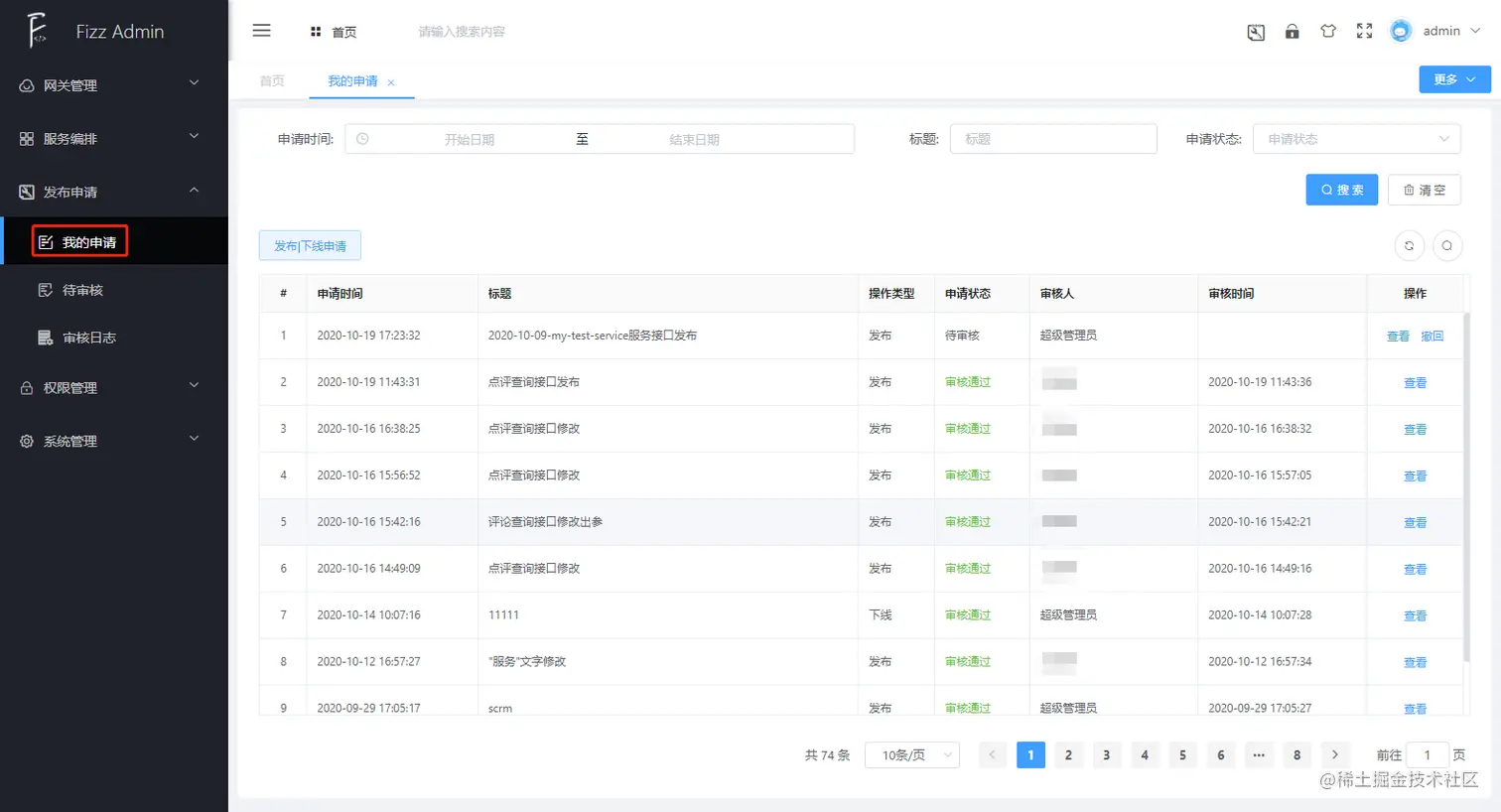Open the 10条/页 page size dropdown

pyautogui.click(x=912, y=755)
